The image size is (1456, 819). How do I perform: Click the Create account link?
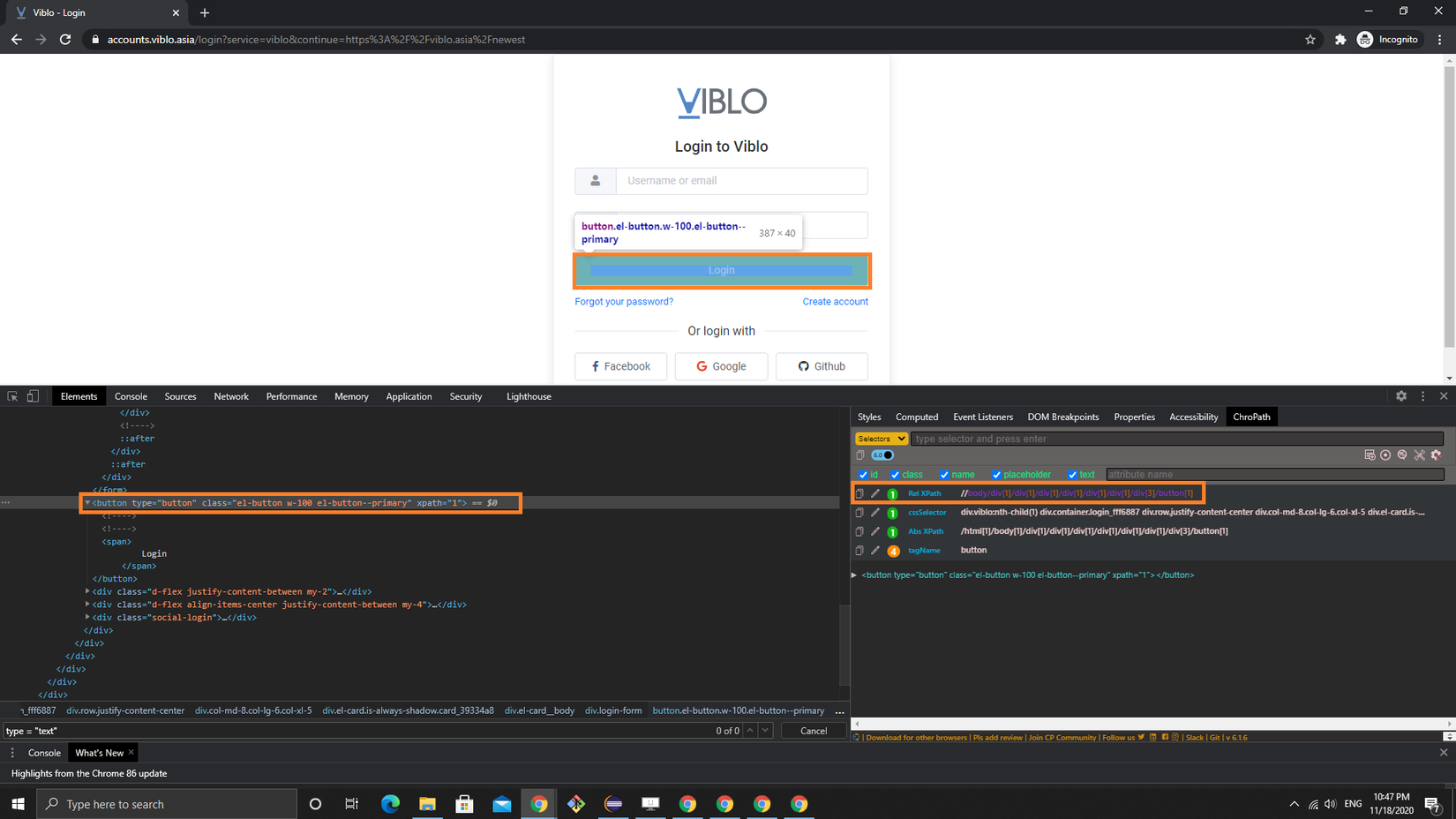tap(835, 302)
